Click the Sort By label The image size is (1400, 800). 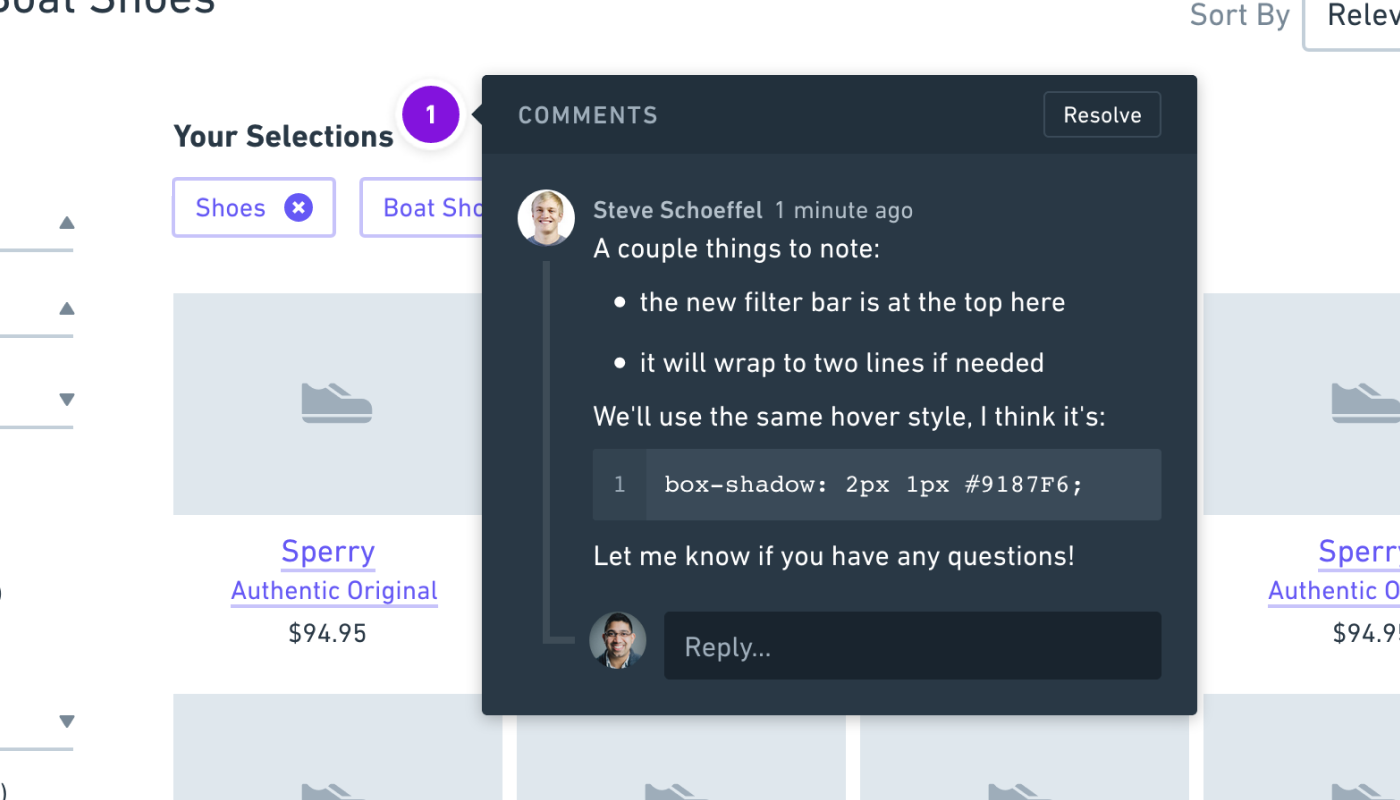pyautogui.click(x=1239, y=16)
